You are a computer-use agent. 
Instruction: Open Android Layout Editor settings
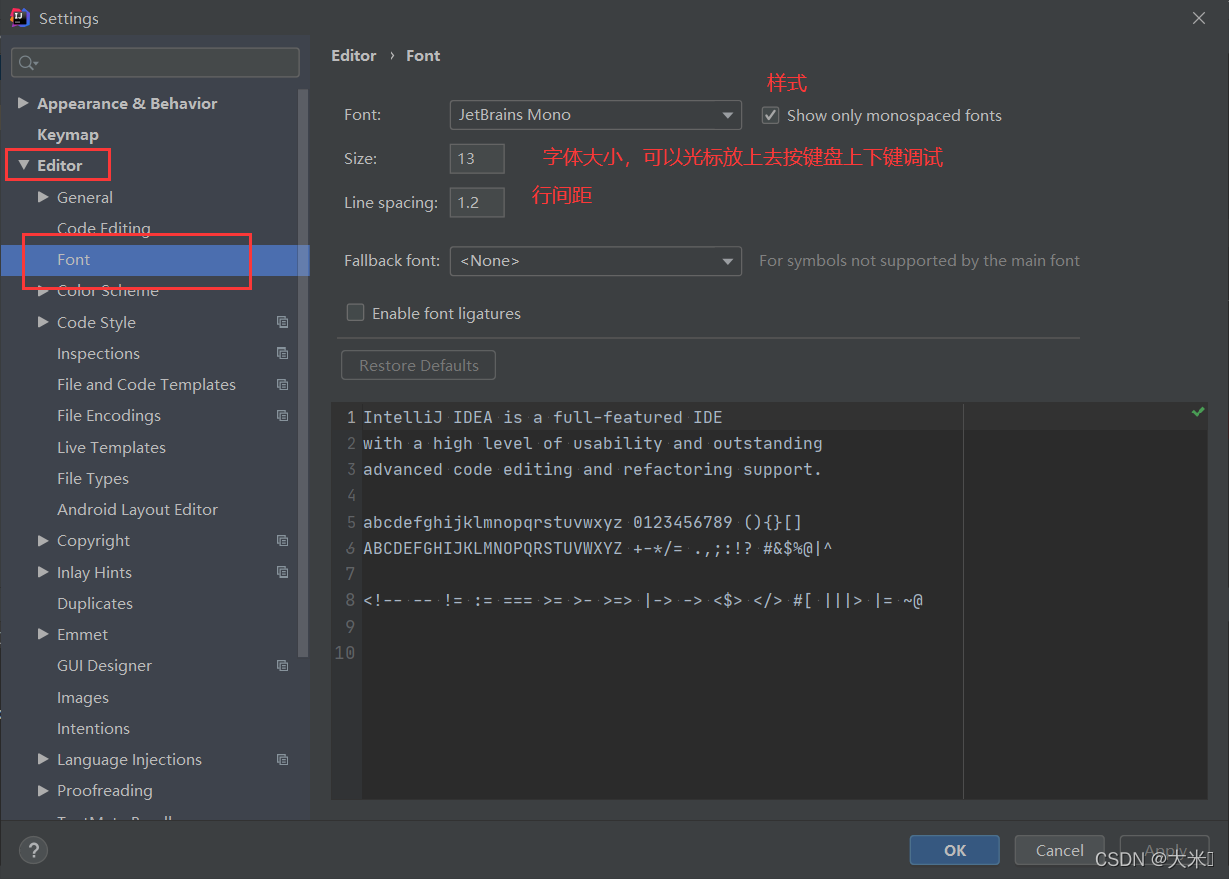137,509
